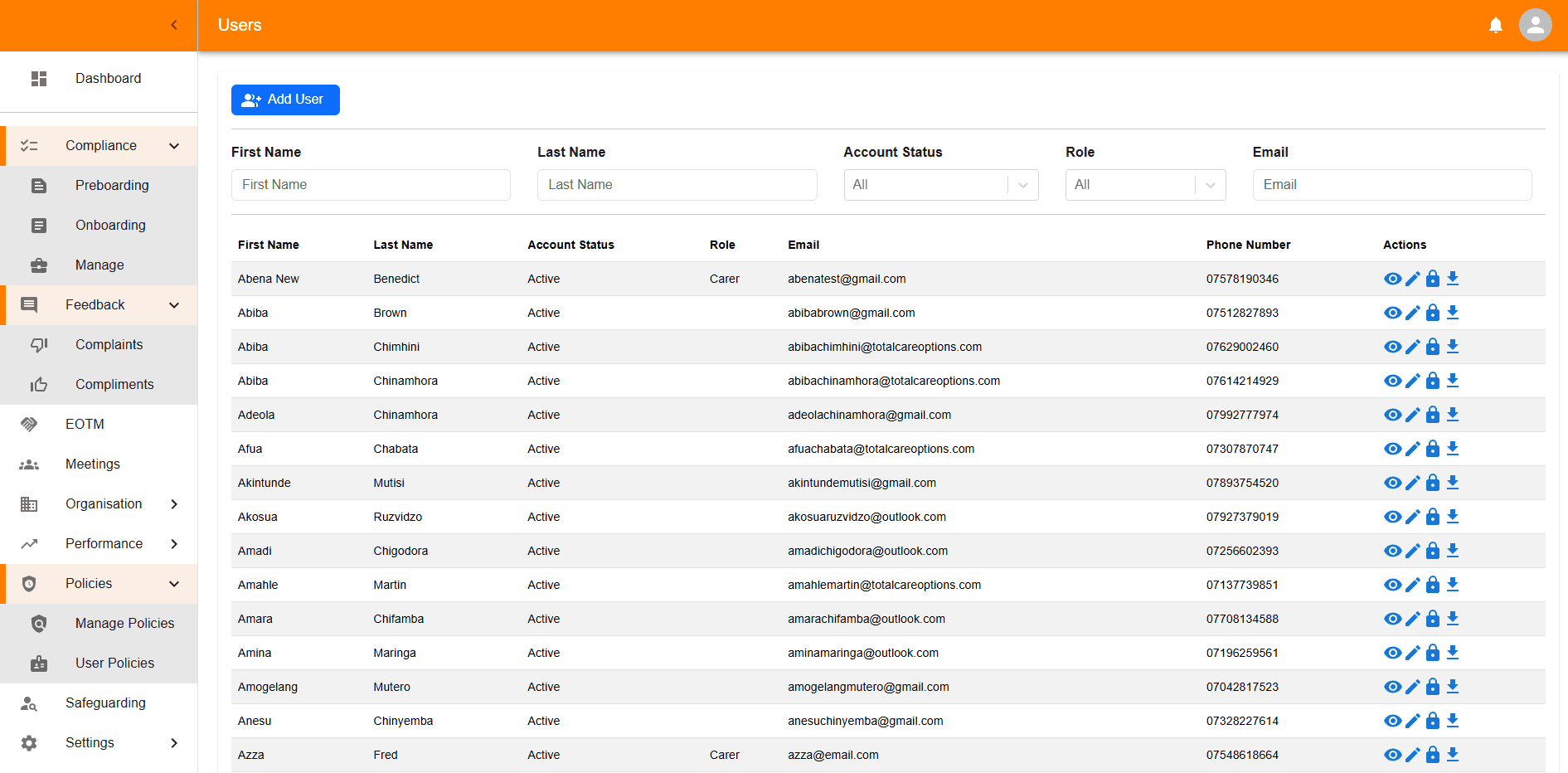Image resolution: width=1568 pixels, height=773 pixels.
Task: Click the First Name column header
Action: pyautogui.click(x=268, y=245)
